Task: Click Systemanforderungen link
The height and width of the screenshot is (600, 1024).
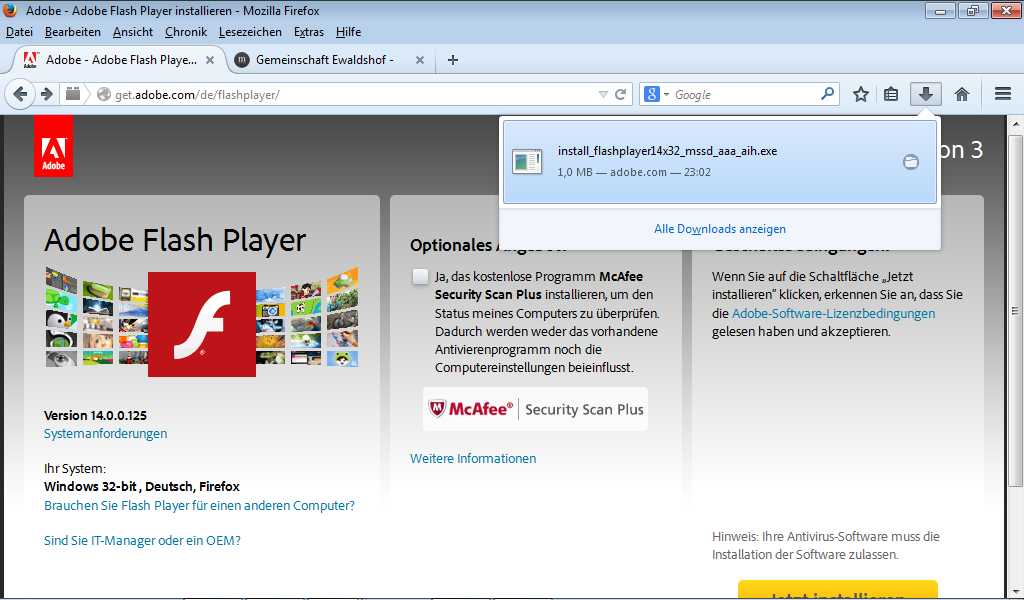Action: [x=105, y=434]
